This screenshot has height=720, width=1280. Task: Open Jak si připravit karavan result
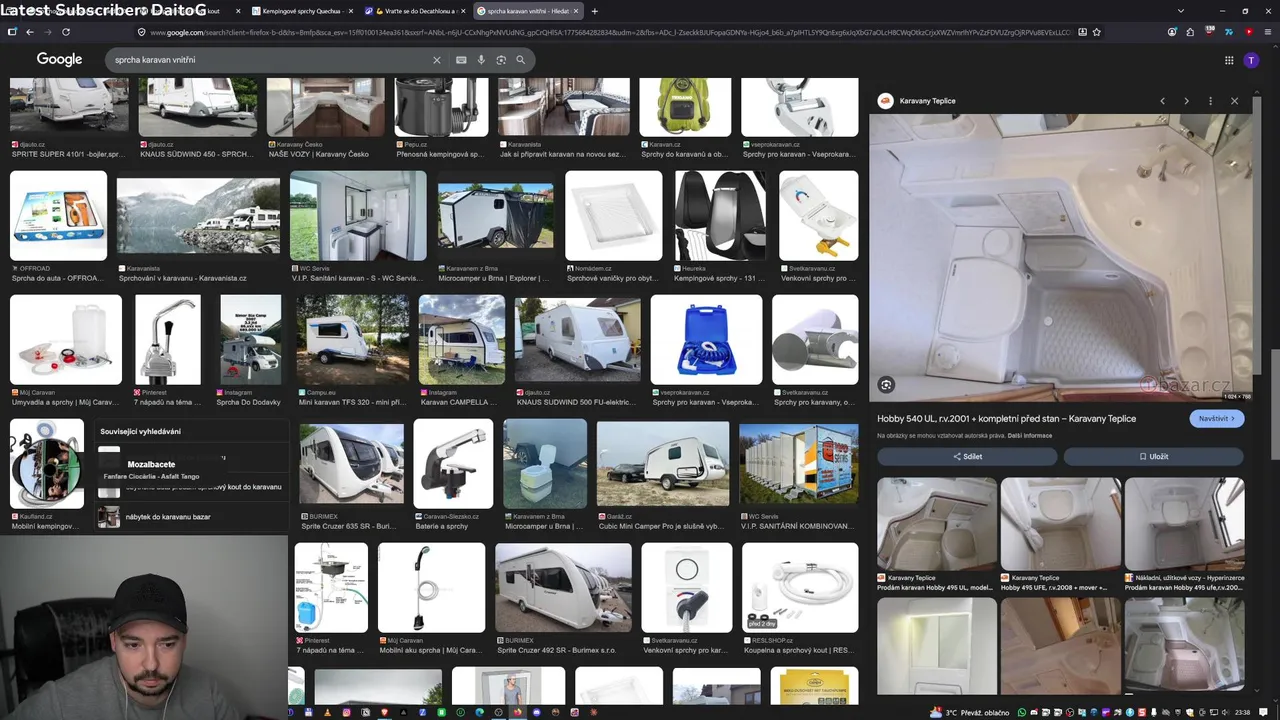pyautogui.click(x=564, y=118)
